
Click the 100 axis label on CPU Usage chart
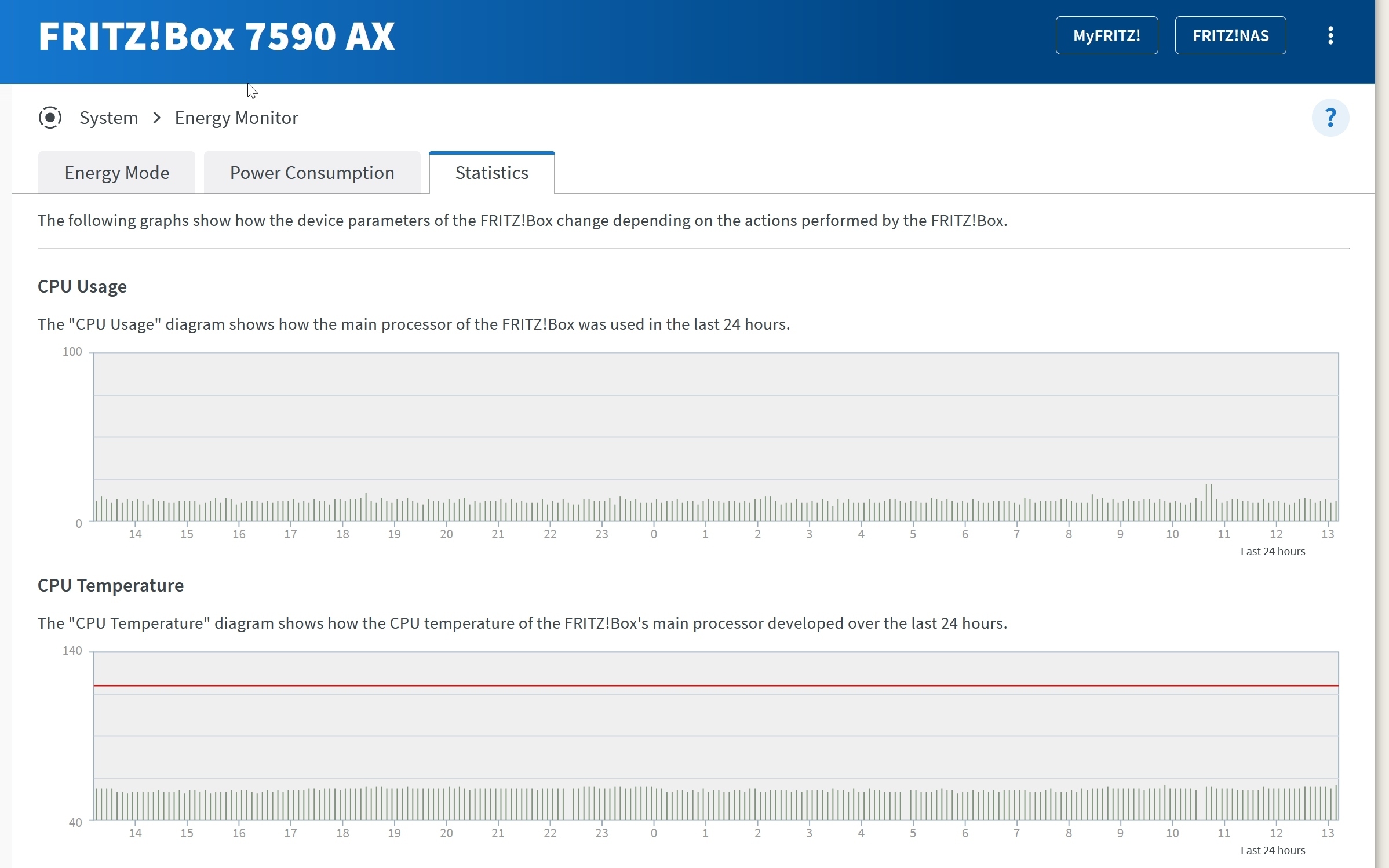72,352
